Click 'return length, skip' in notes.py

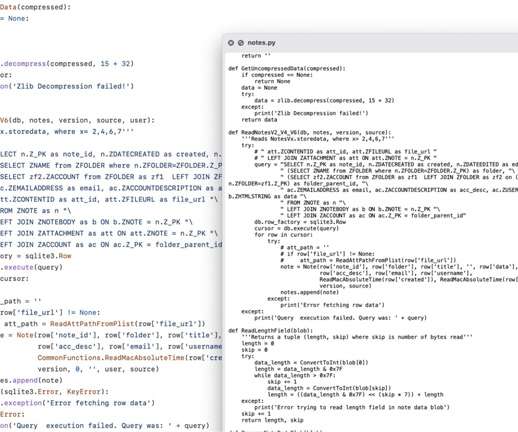point(272,420)
